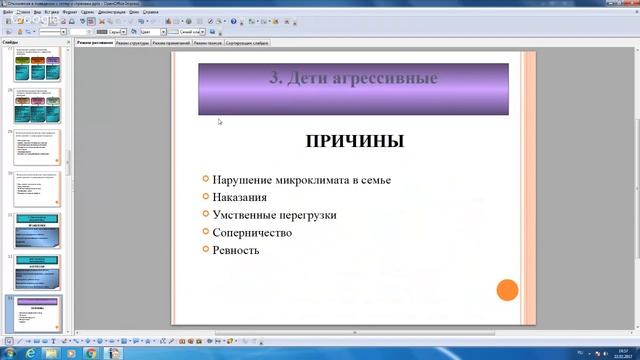Click the fill color swatch next to 'Синий'
This screenshot has width=640, height=360.
pos(173,32)
